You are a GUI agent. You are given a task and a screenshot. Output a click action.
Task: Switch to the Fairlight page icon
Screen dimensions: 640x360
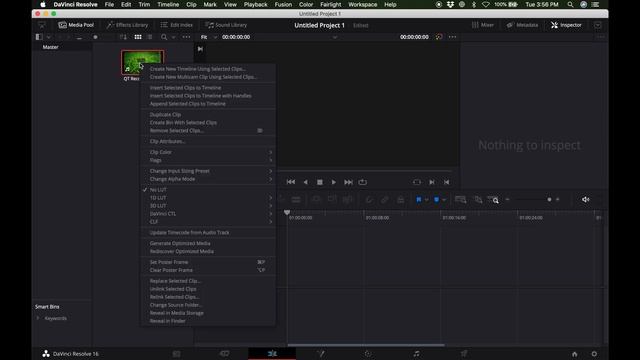coord(416,353)
